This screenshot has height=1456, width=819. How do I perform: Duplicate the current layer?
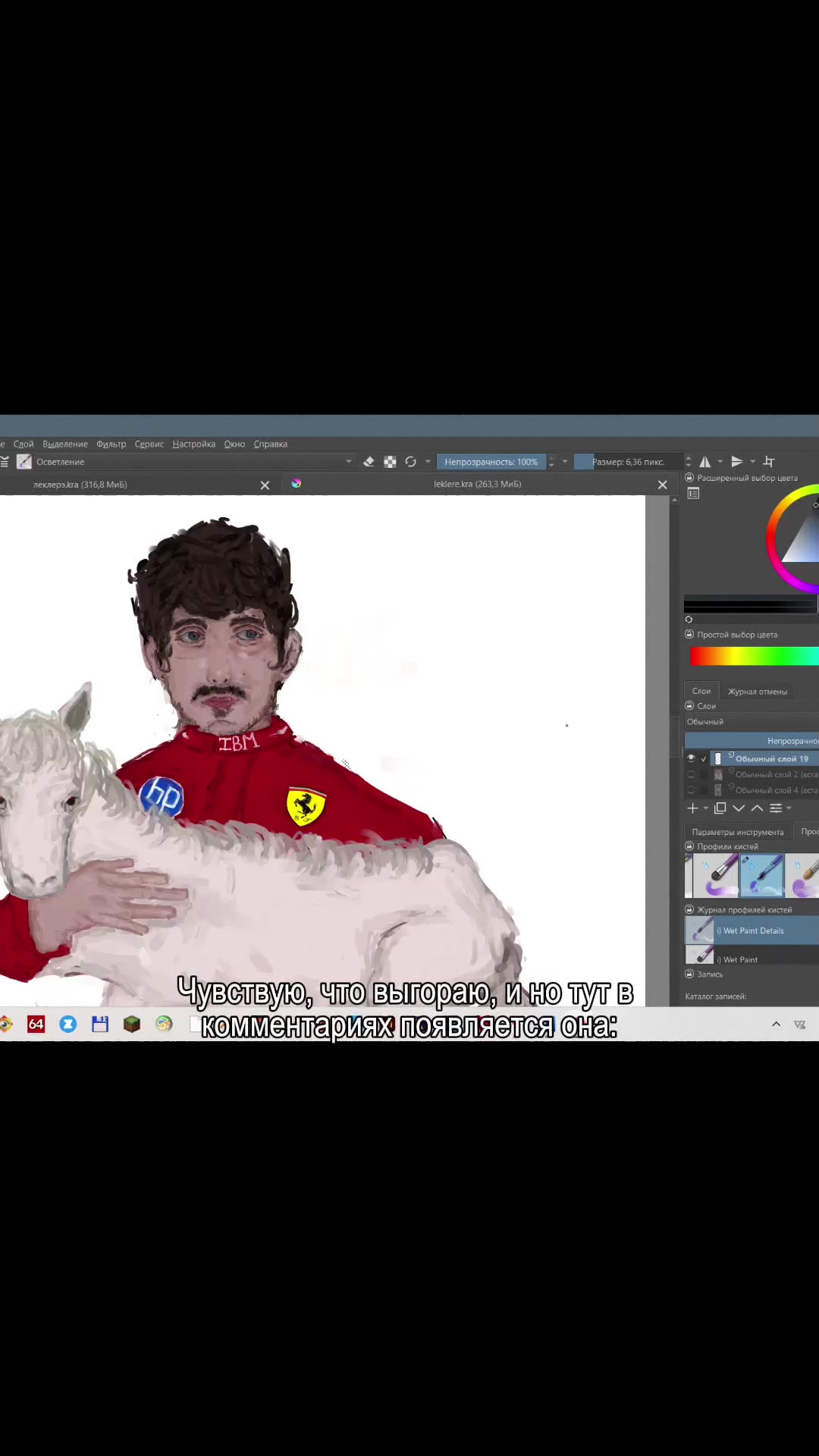[720, 808]
